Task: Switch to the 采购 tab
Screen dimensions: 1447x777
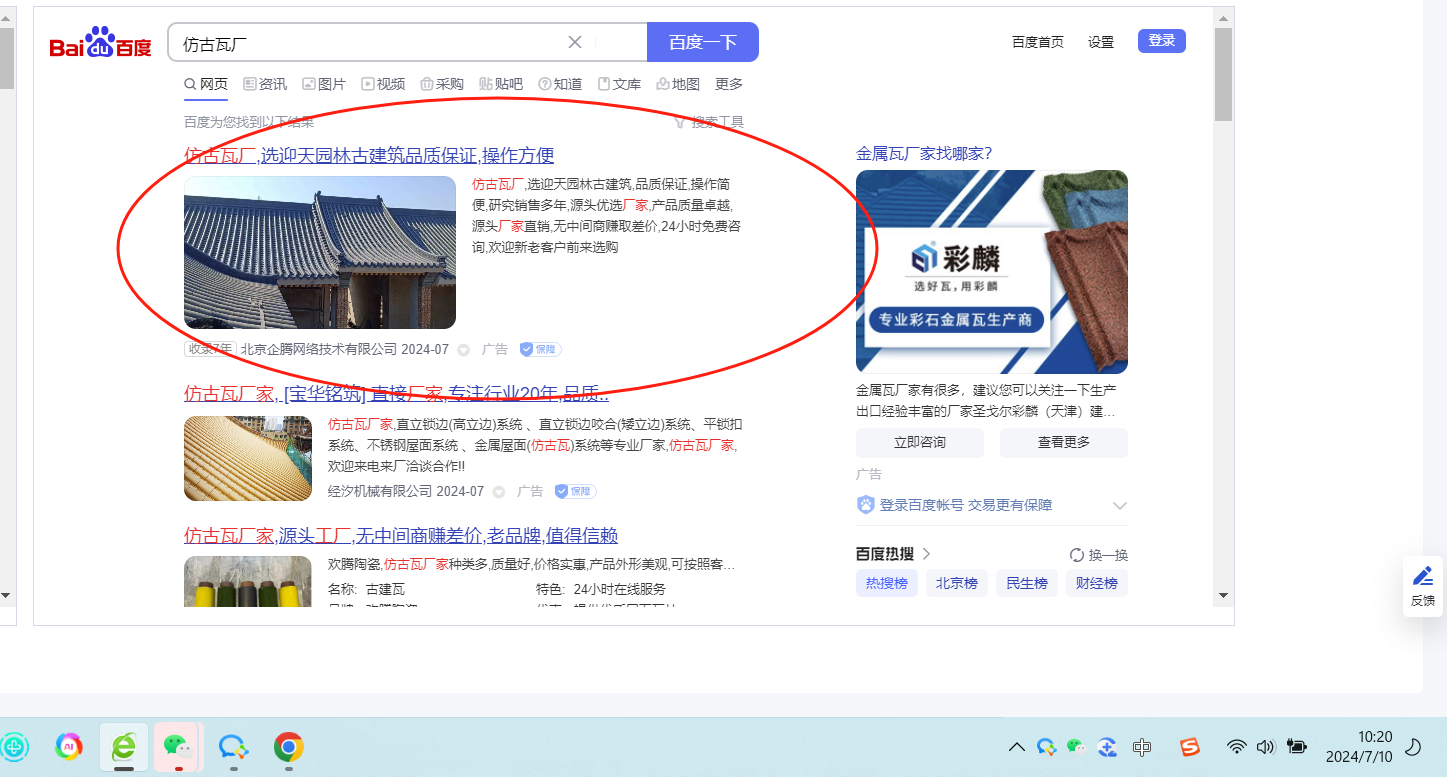Action: tap(442, 84)
